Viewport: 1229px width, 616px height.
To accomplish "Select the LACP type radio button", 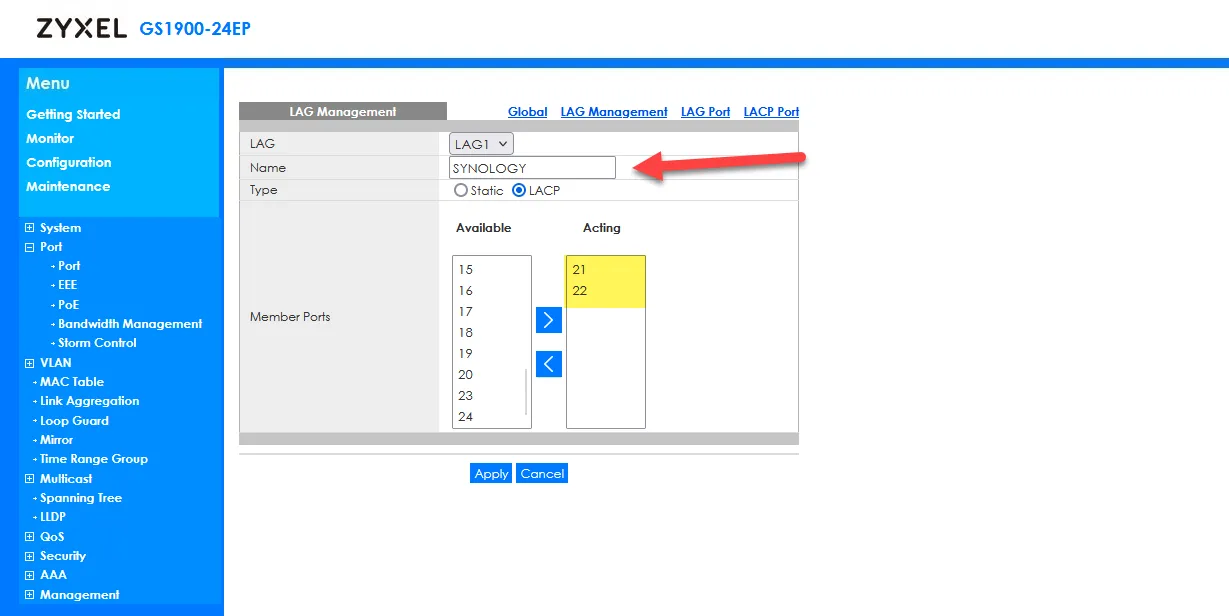I will [x=519, y=190].
